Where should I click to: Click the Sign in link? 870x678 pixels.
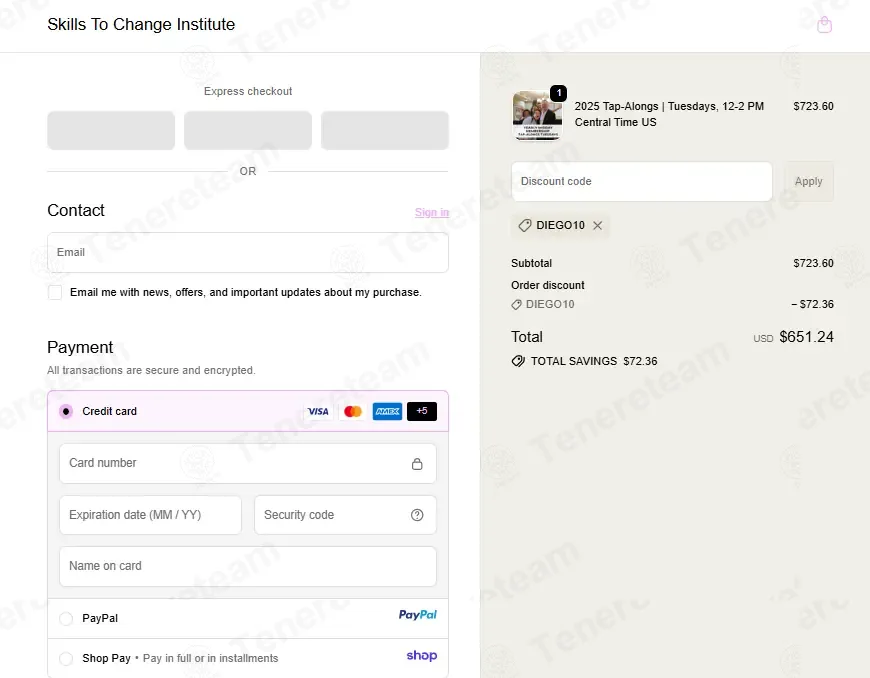click(432, 212)
